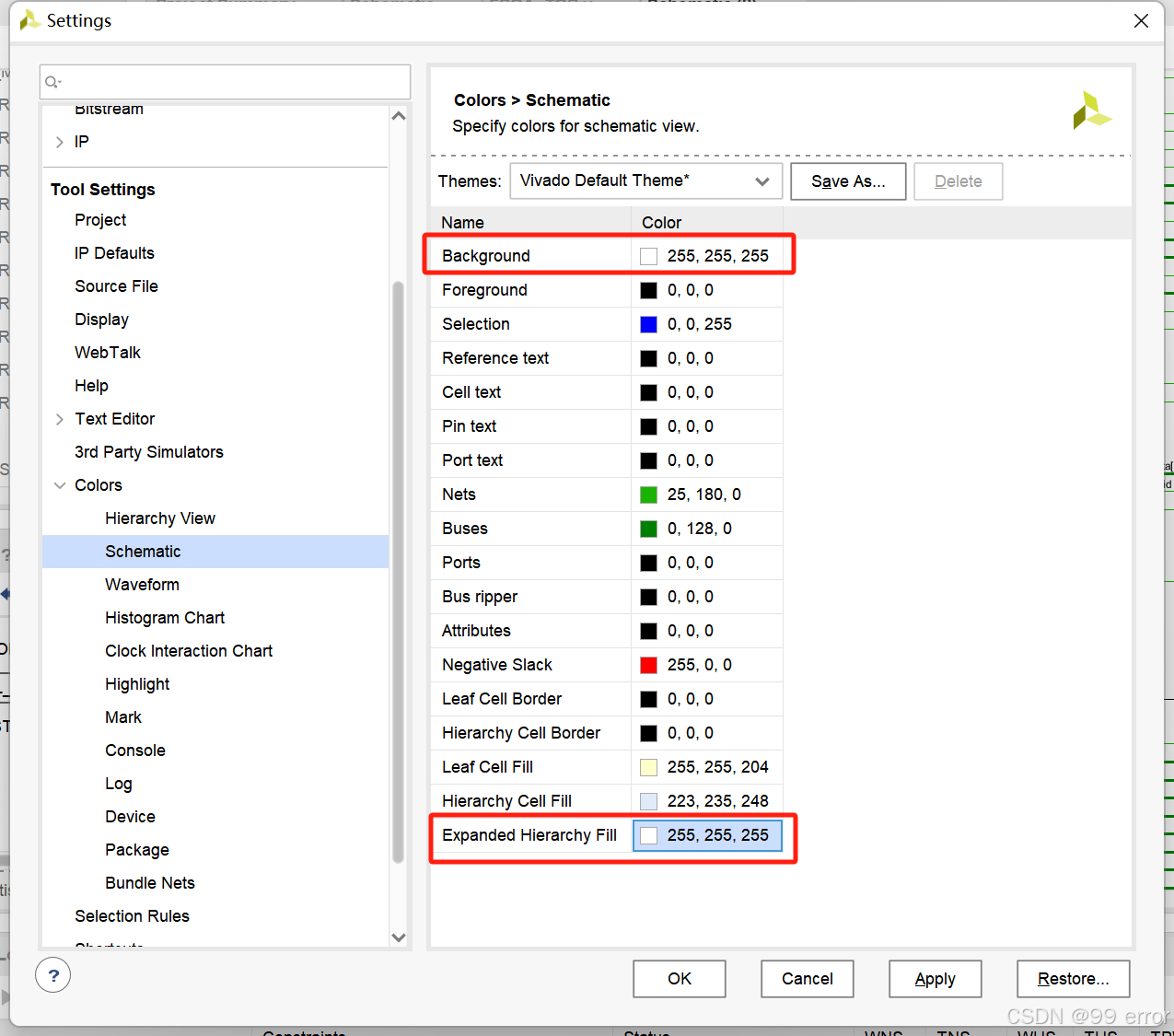Click the scroll up arrow in settings tree
Screen dimensions: 1174x1036
pos(399,116)
